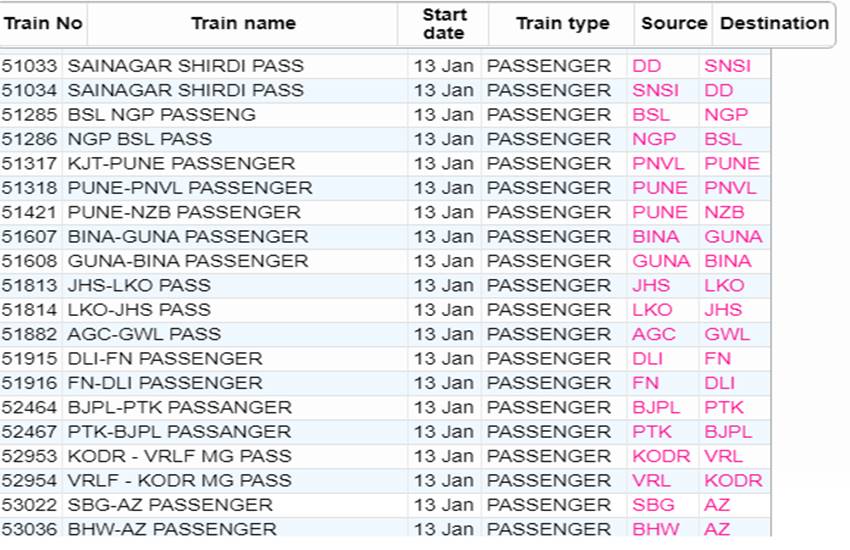Open GWL destination station link
Viewport: 850px width, 550px height.
pos(726,334)
